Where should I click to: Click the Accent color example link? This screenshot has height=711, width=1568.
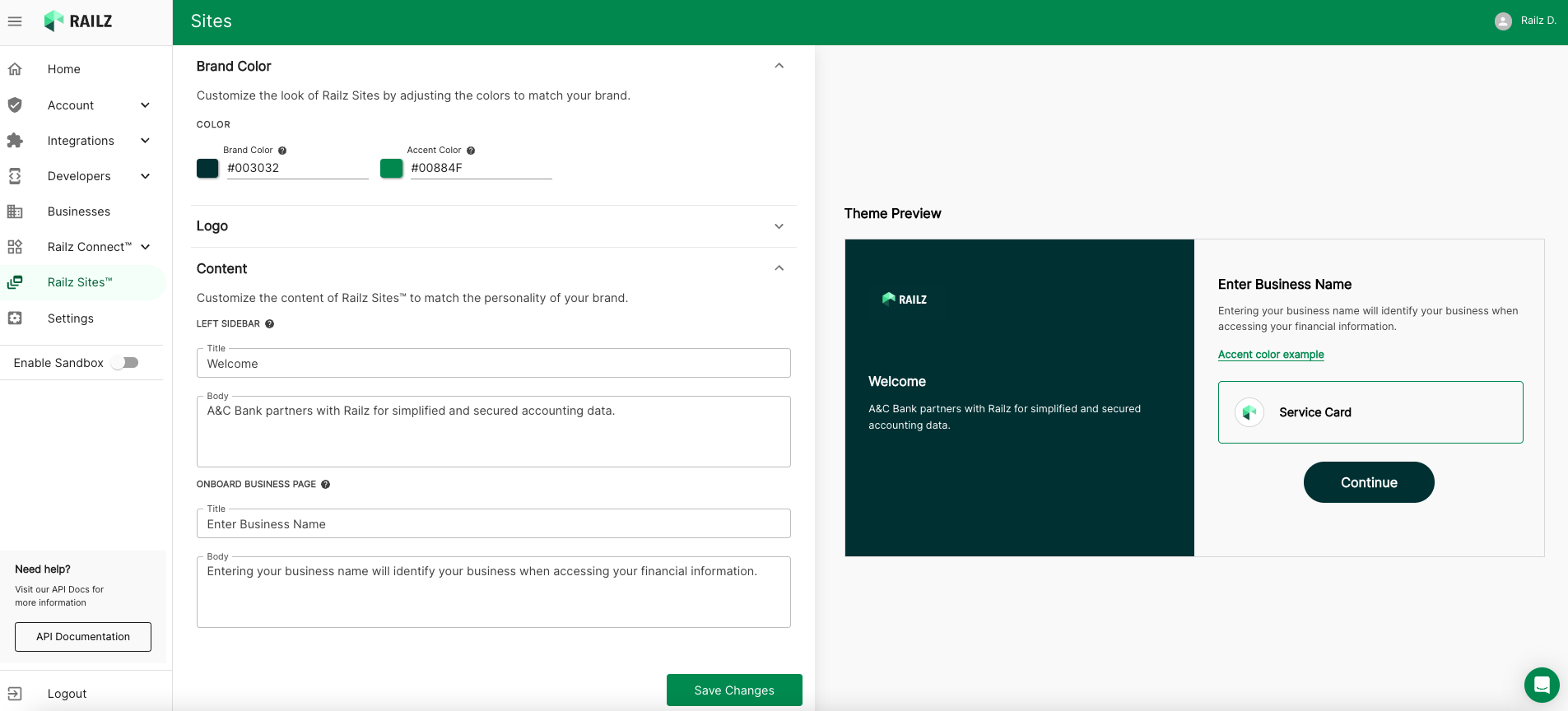(1271, 355)
